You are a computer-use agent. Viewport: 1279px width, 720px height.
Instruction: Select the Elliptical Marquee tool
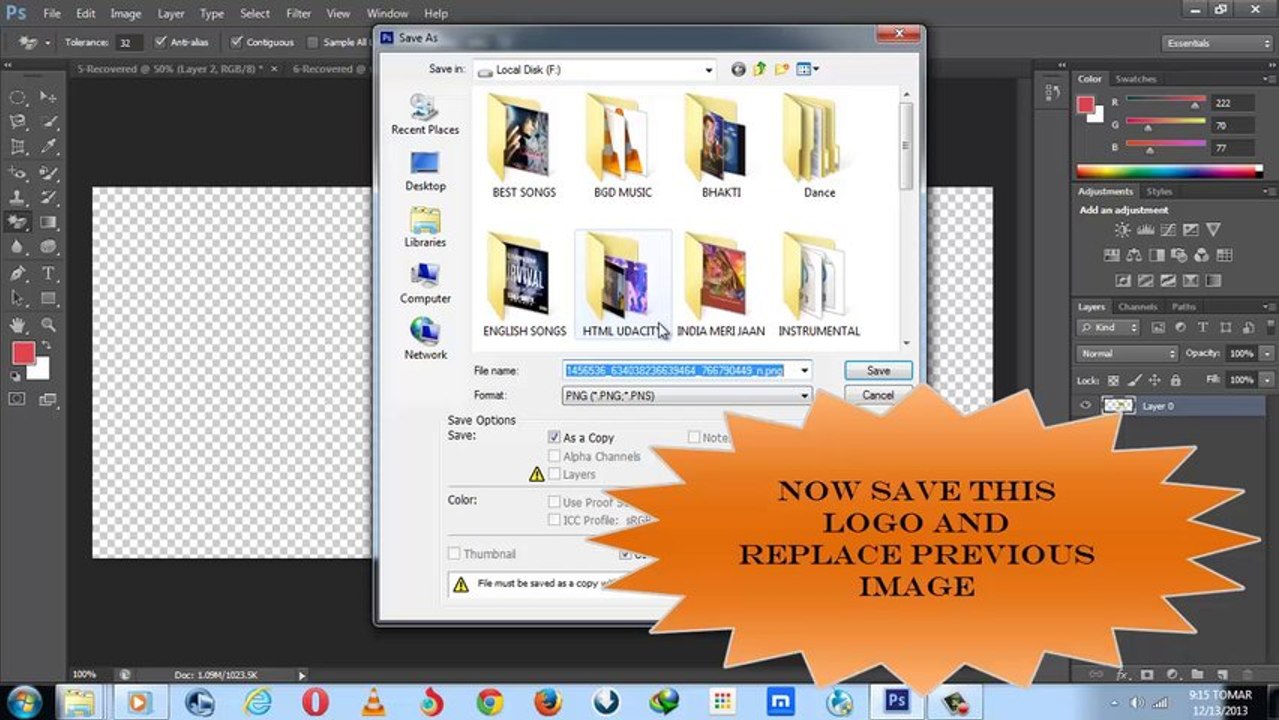click(18, 97)
